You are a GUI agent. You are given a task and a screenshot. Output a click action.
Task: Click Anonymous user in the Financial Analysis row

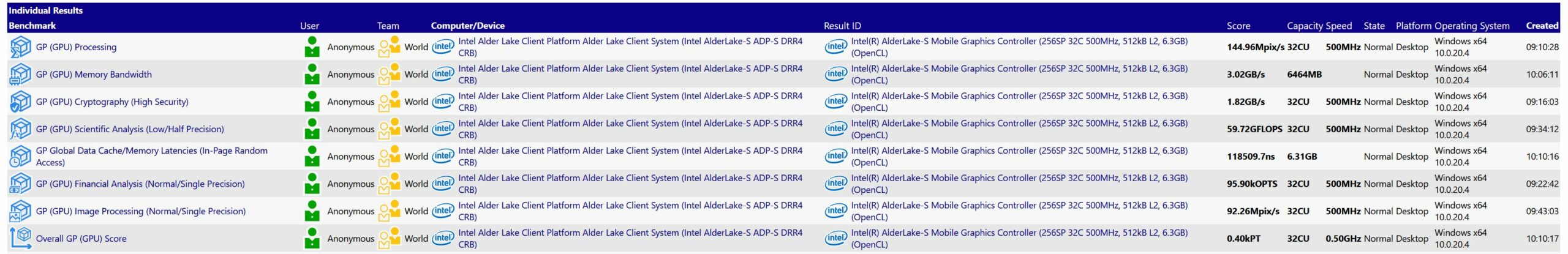(x=350, y=184)
